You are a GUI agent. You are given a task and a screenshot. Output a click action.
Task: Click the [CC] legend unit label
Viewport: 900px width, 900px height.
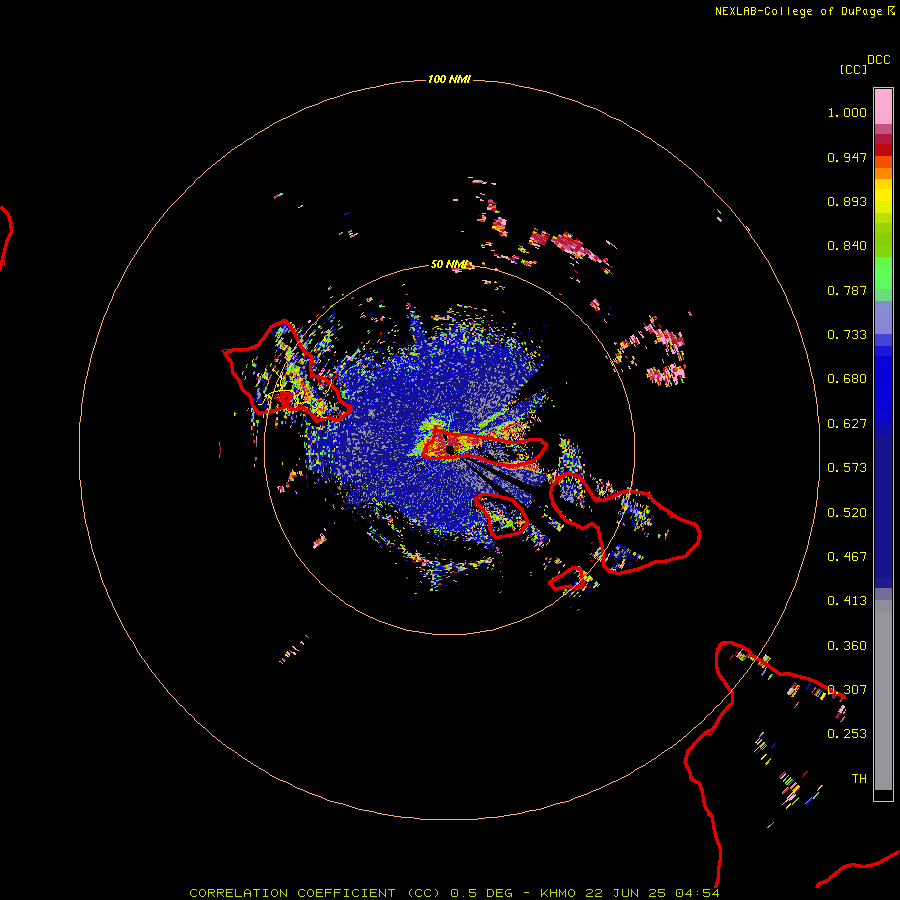[x=853, y=69]
